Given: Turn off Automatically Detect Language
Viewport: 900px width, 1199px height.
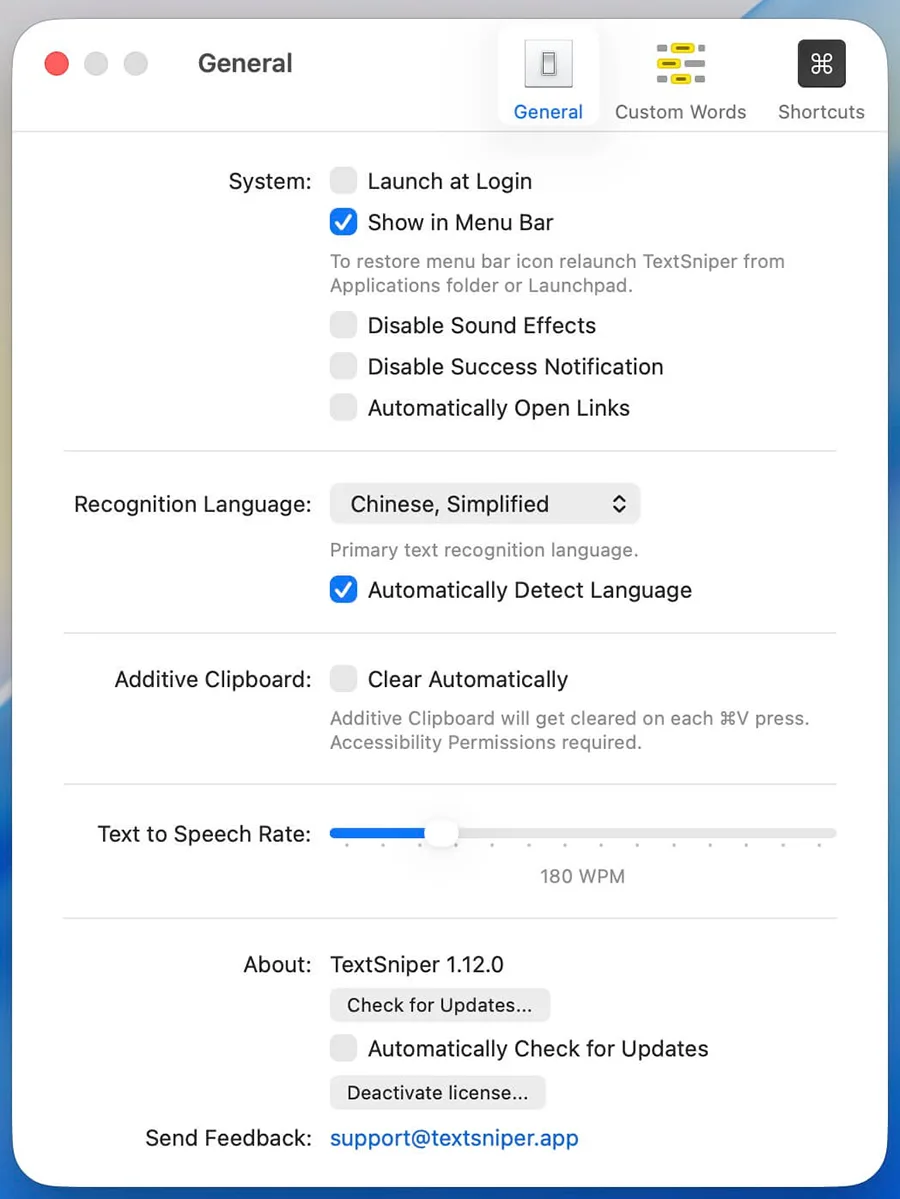Looking at the screenshot, I should (343, 590).
